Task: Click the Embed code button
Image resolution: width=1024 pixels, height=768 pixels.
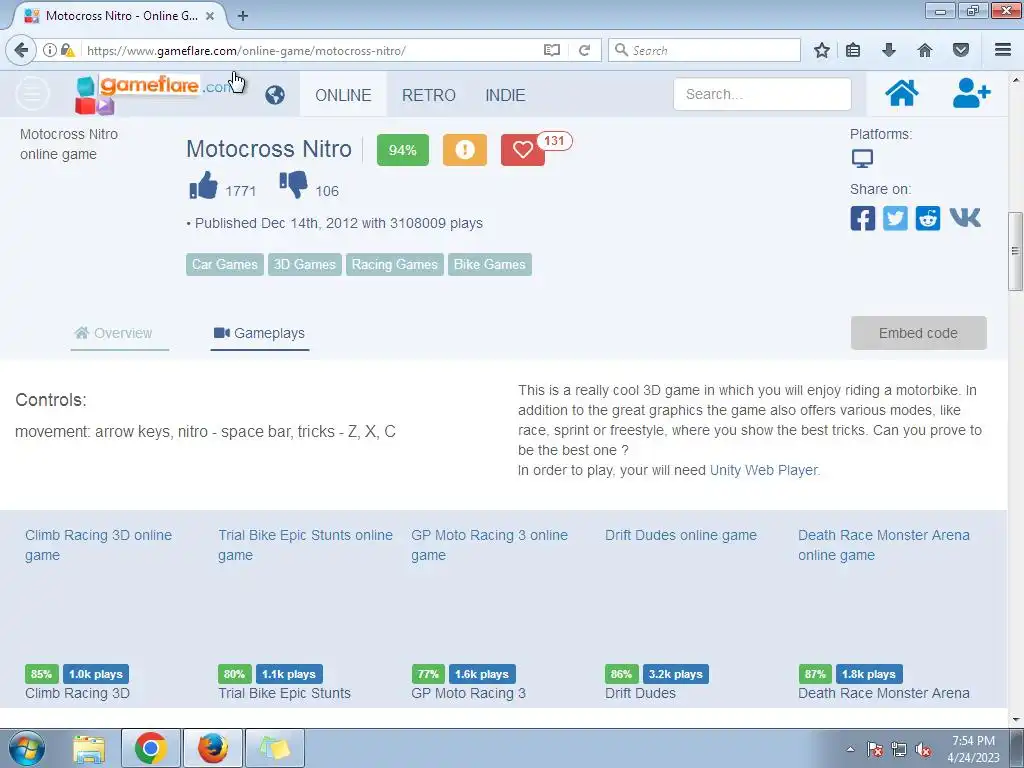Action: pyautogui.click(x=918, y=333)
